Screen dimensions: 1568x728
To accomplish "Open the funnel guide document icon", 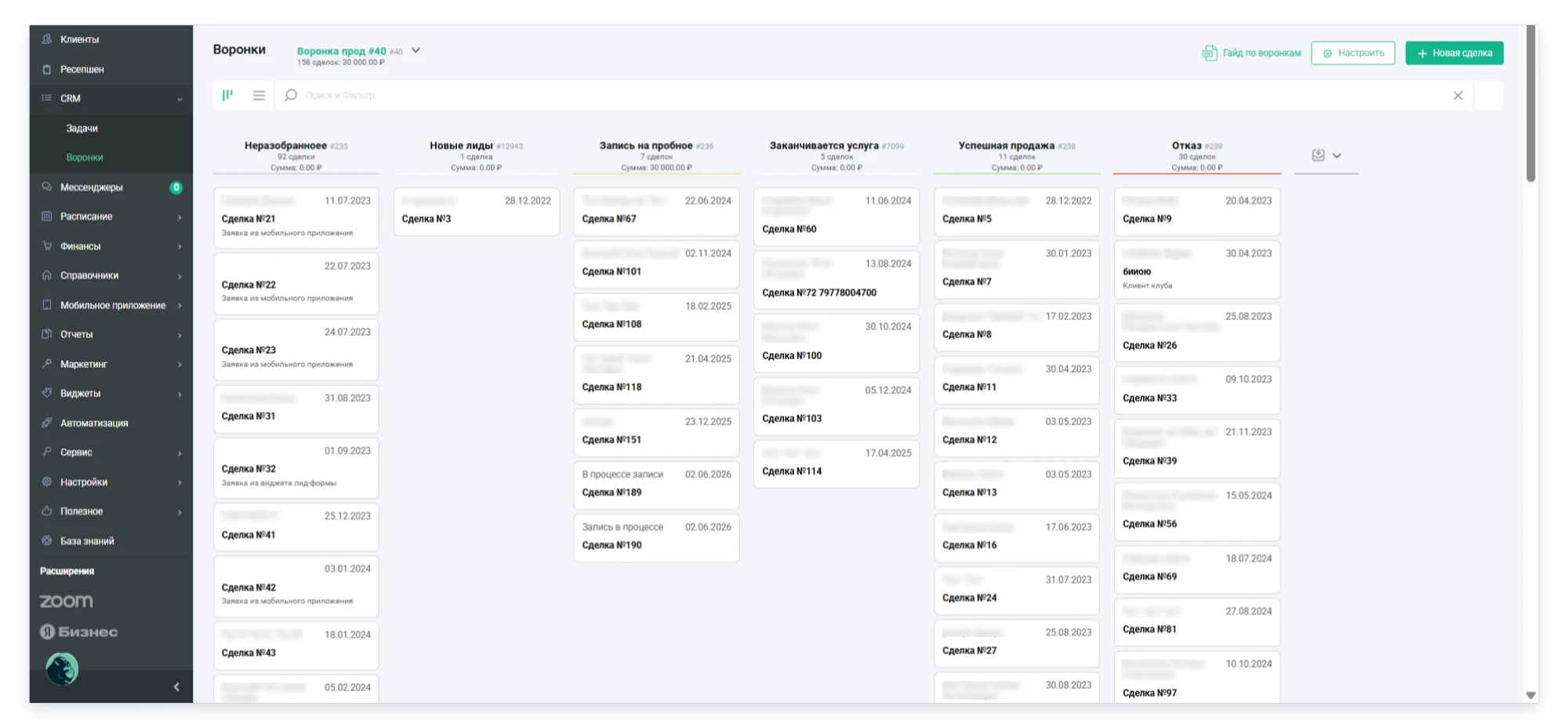I will click(x=1210, y=53).
